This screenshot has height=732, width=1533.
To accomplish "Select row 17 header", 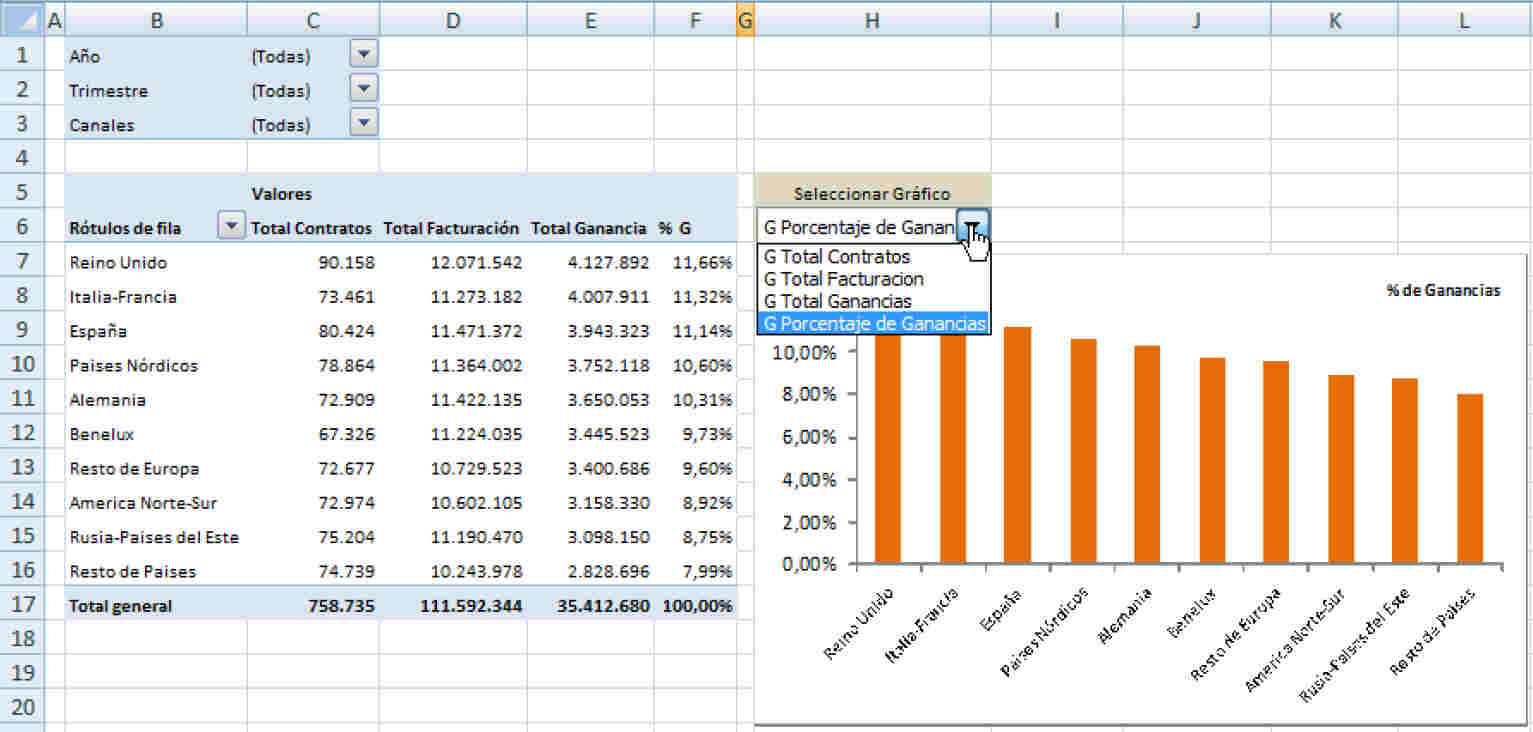I will [22, 605].
